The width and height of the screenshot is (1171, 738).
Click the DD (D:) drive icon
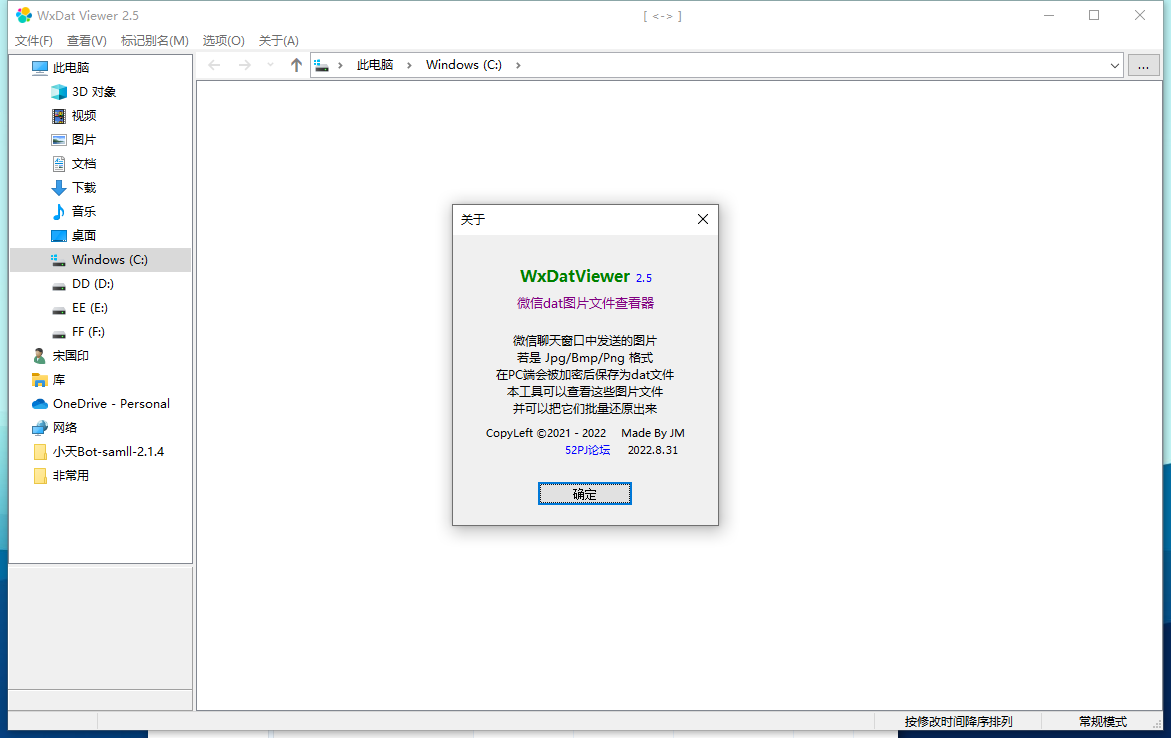pos(59,285)
